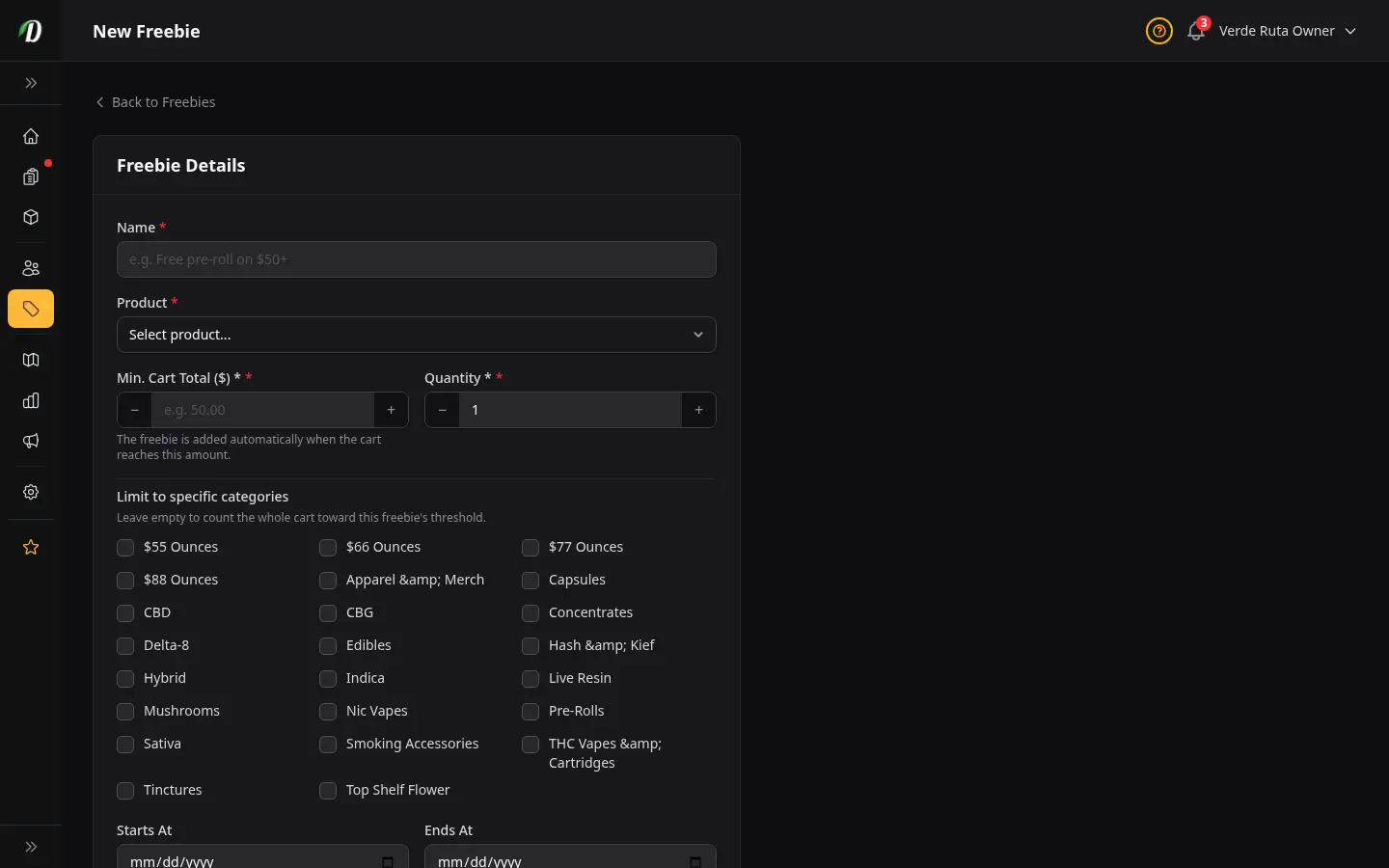Check the Sativa category

point(125,745)
